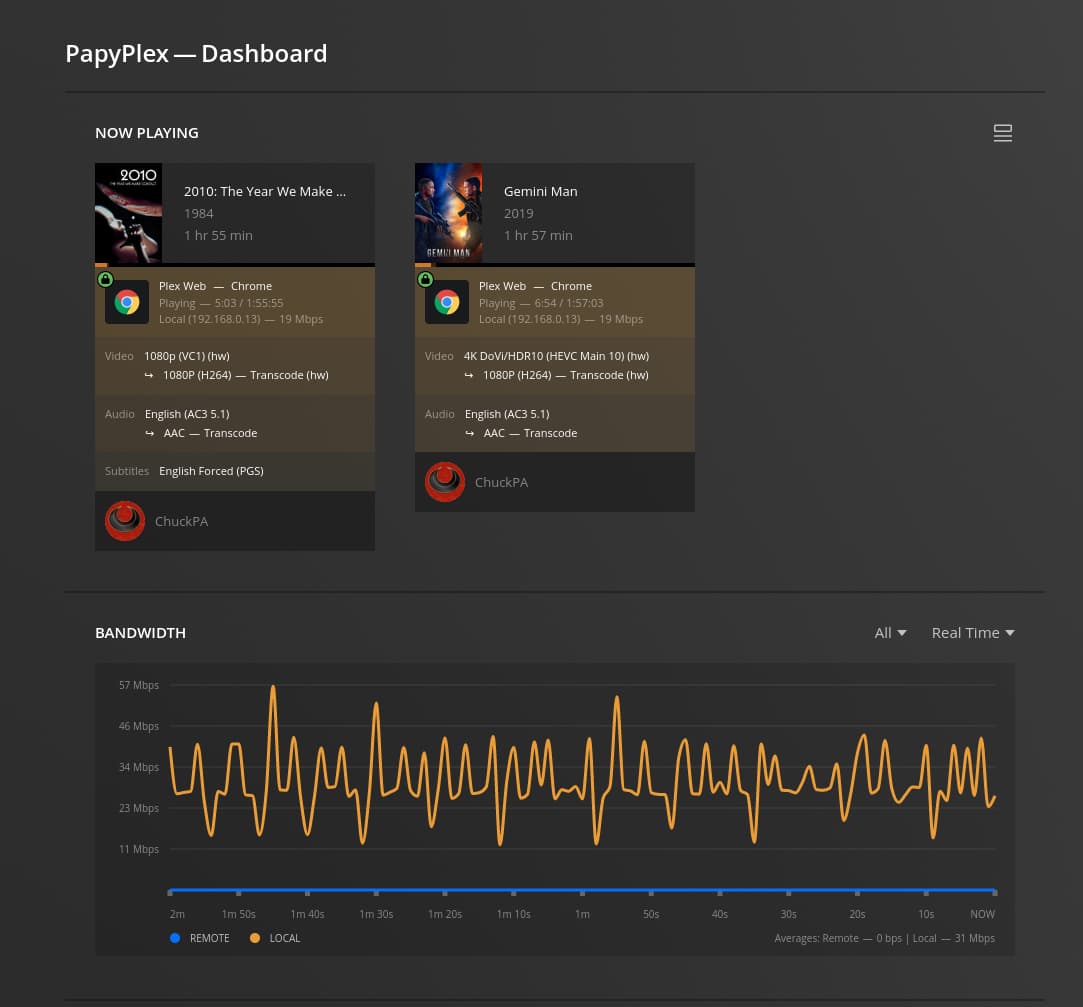Click 'Playing — 5:03 / 1:55:55' status
1083x1007 pixels.
coord(221,303)
